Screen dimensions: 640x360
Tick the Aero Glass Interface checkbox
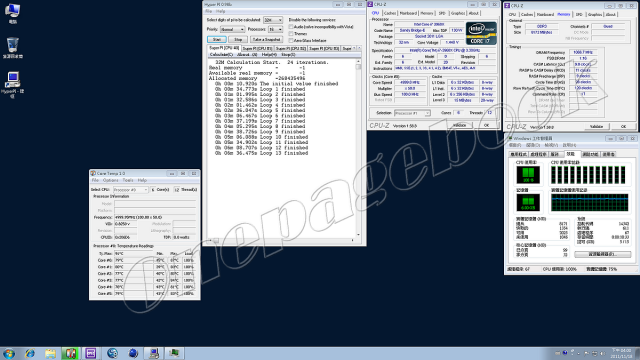(291, 41)
